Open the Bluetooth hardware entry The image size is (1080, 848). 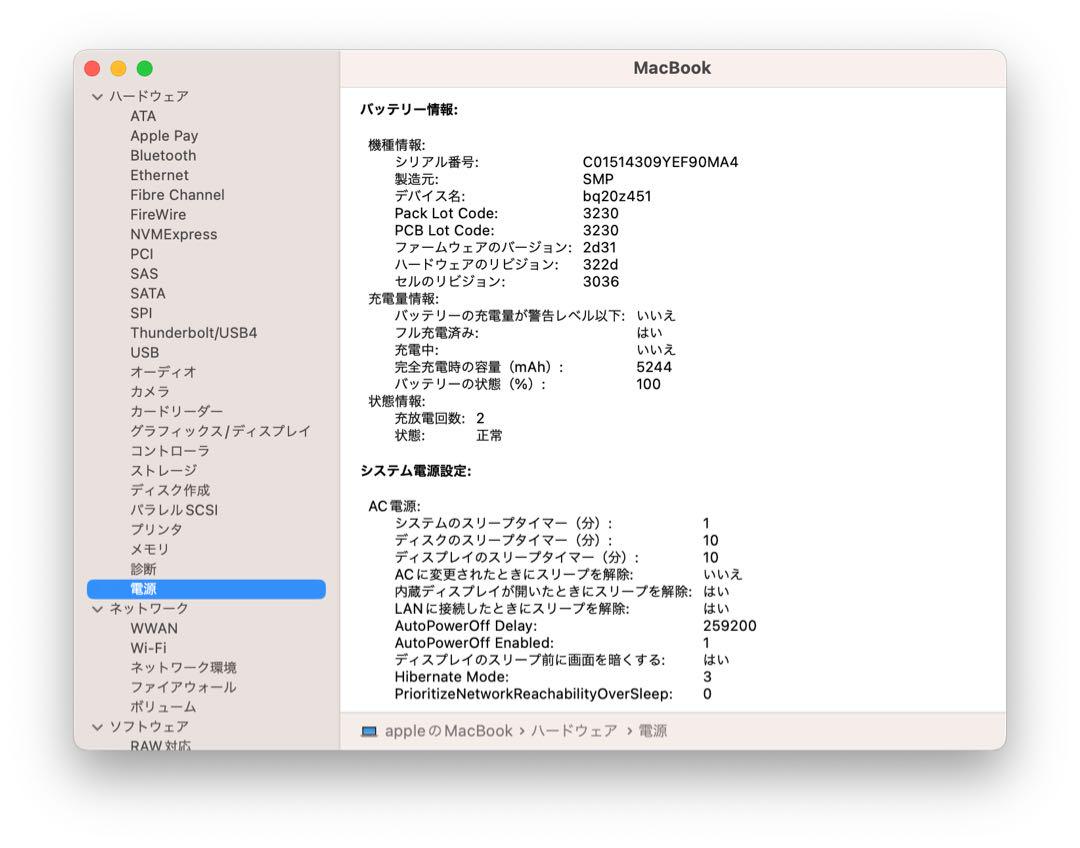(163, 156)
